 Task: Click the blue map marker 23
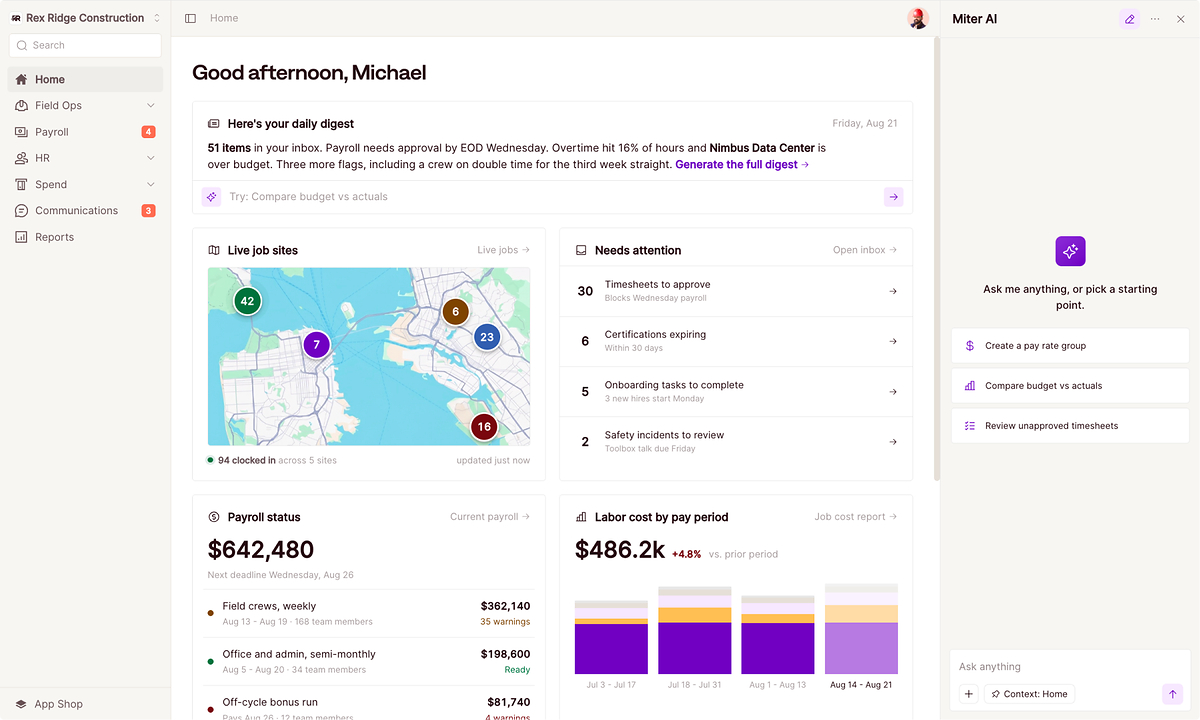coord(487,337)
